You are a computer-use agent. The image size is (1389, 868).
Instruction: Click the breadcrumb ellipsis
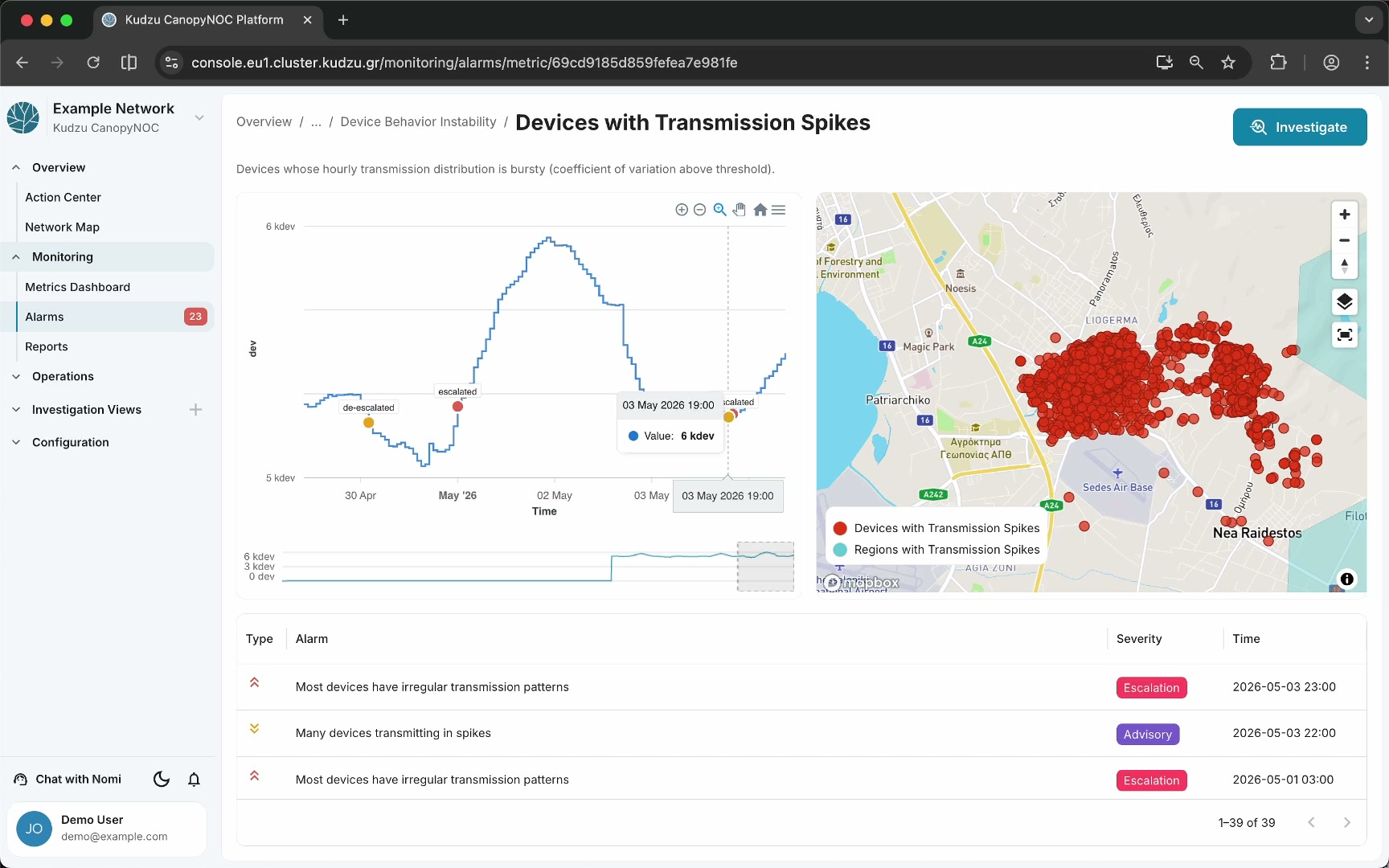tap(316, 122)
